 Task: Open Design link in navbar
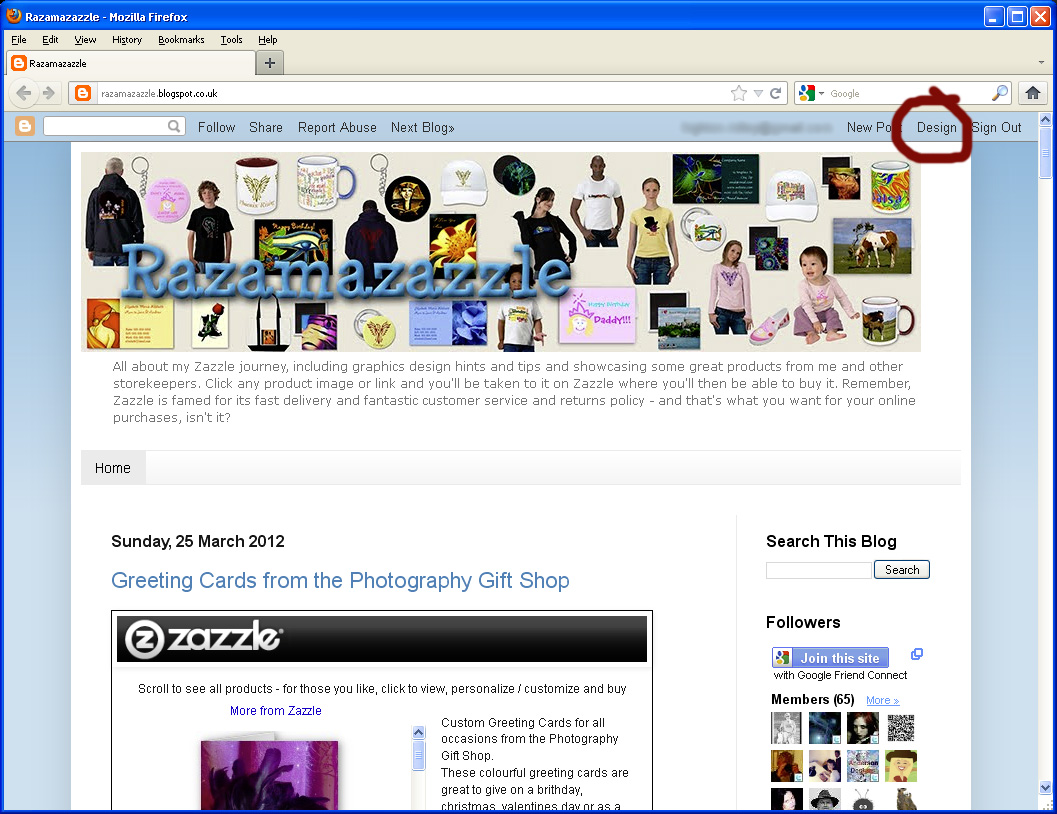(936, 127)
